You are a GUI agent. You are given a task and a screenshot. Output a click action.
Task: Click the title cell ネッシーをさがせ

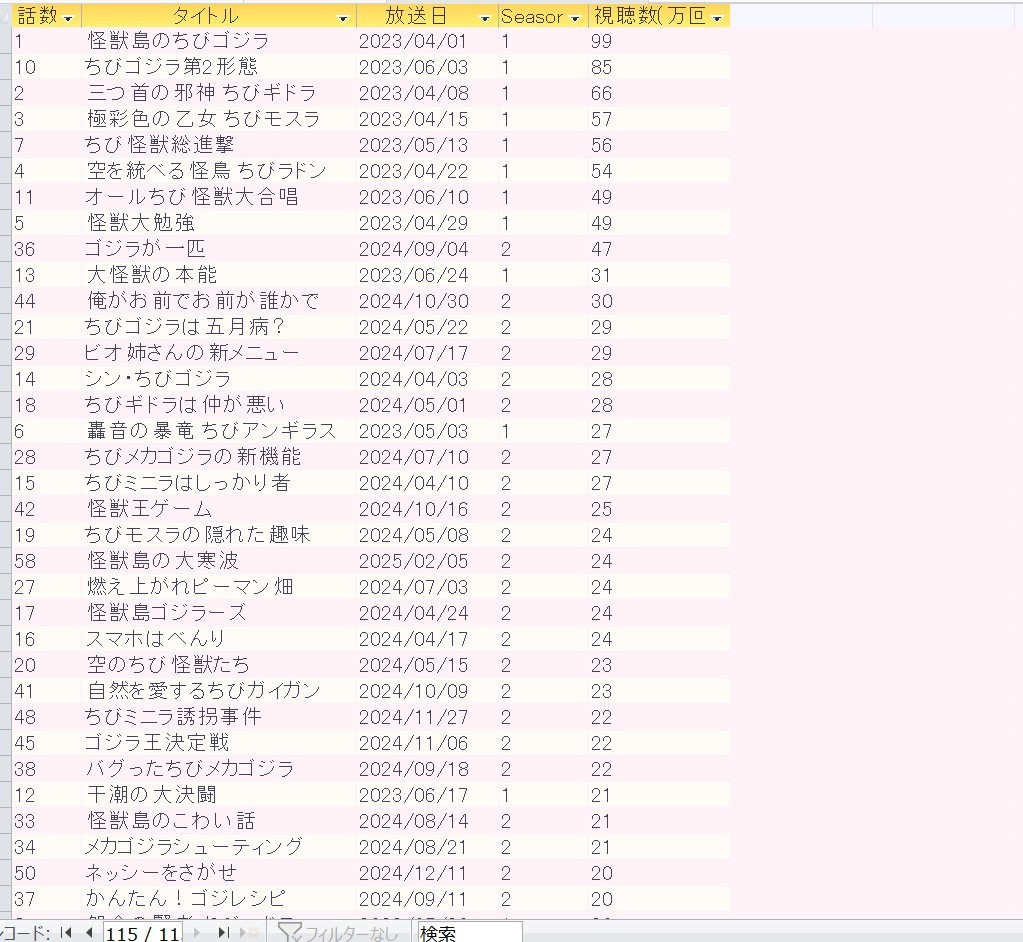[x=219, y=873]
